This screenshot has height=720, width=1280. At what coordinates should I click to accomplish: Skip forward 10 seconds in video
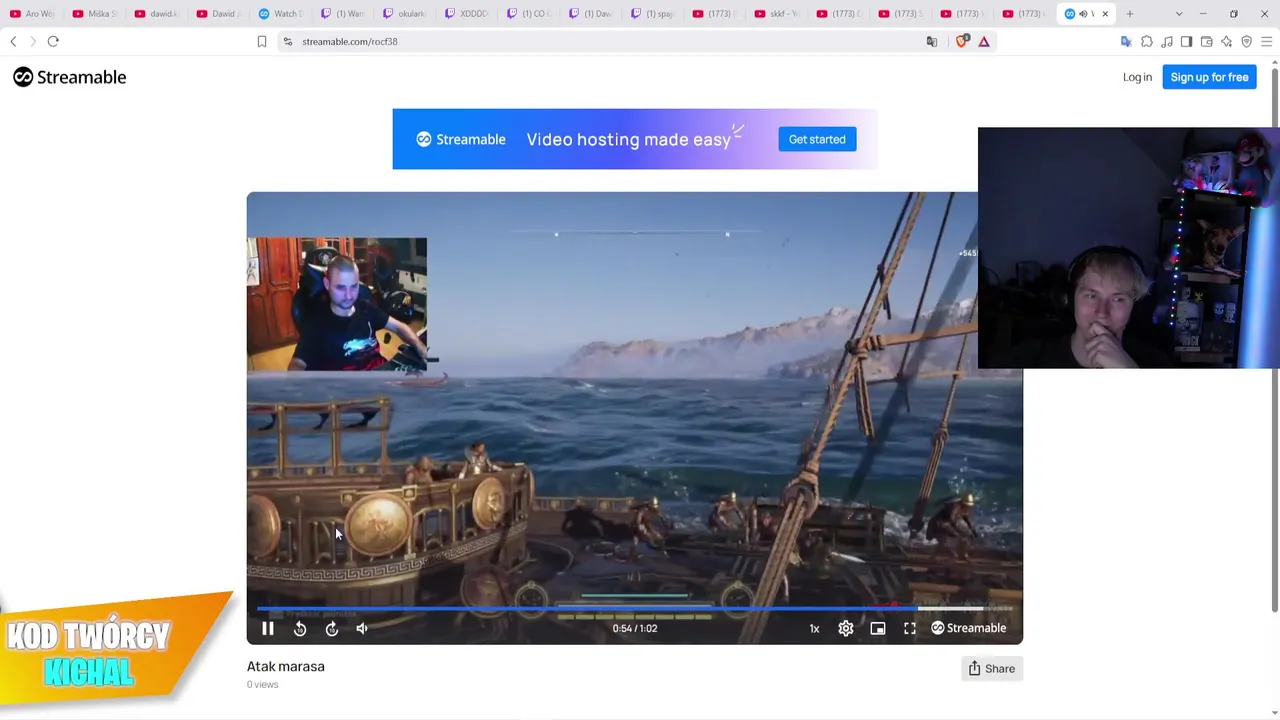332,628
